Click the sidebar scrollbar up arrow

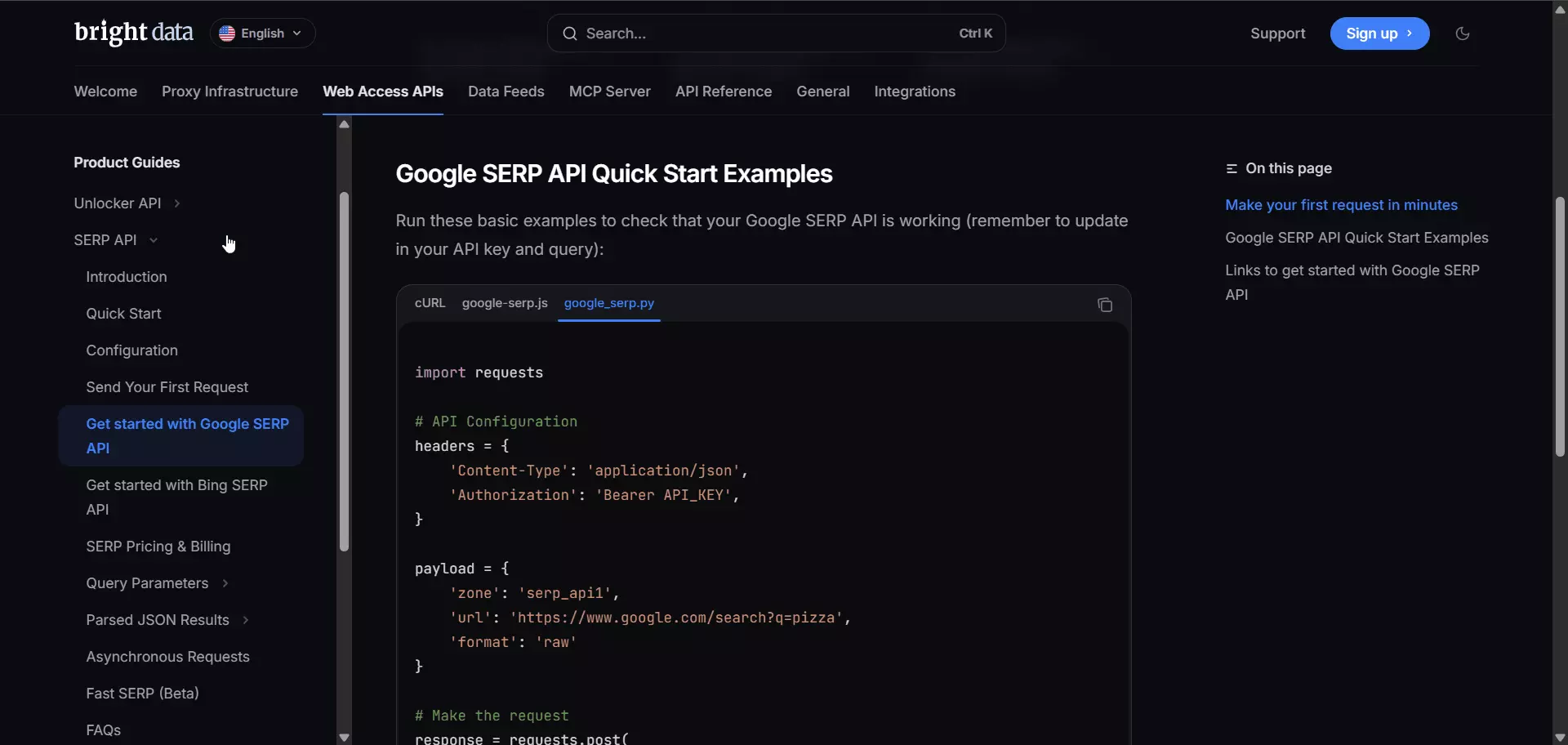coord(344,124)
